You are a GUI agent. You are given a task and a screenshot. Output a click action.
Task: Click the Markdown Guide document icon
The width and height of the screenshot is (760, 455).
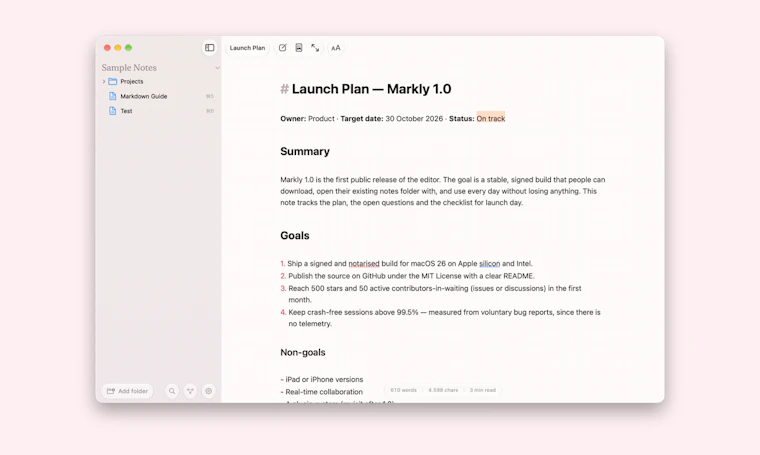(112, 96)
